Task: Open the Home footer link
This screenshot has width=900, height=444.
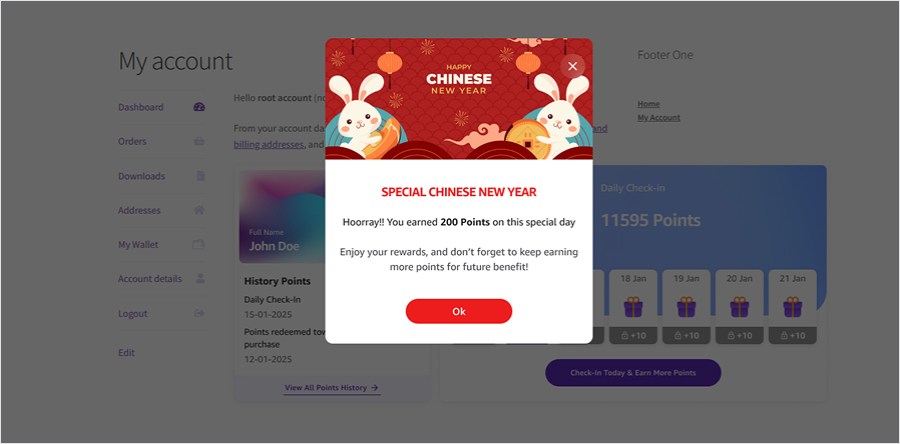Action: (x=649, y=104)
